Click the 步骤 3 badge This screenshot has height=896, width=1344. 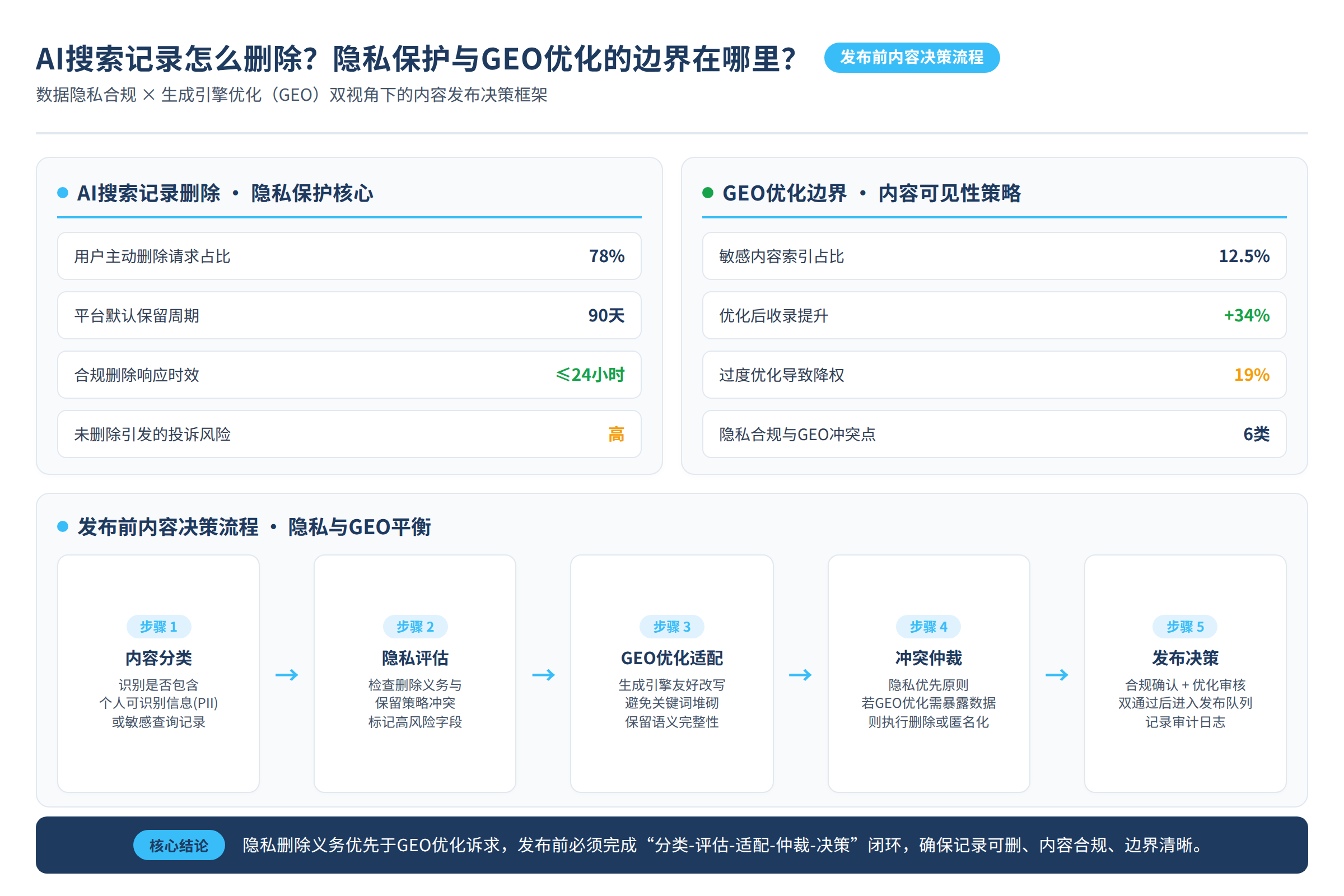671,627
